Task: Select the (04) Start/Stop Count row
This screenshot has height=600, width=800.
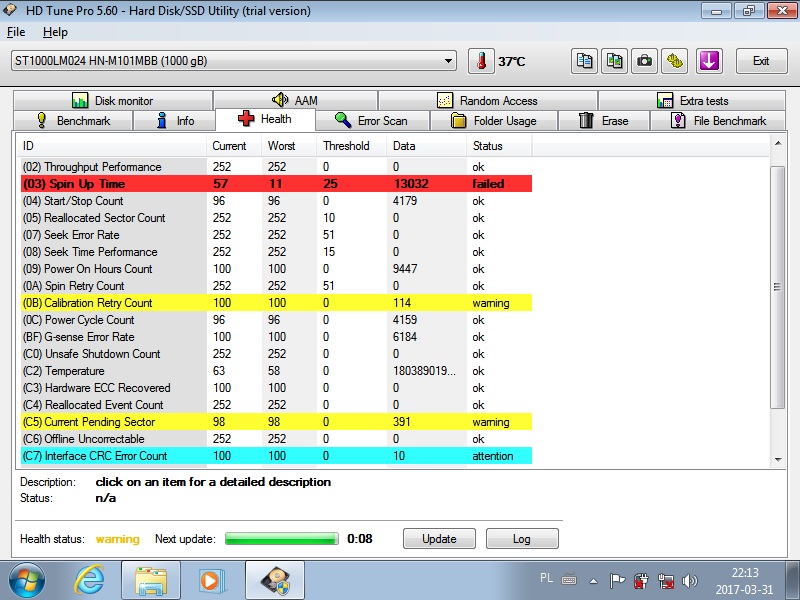Action: (x=276, y=201)
